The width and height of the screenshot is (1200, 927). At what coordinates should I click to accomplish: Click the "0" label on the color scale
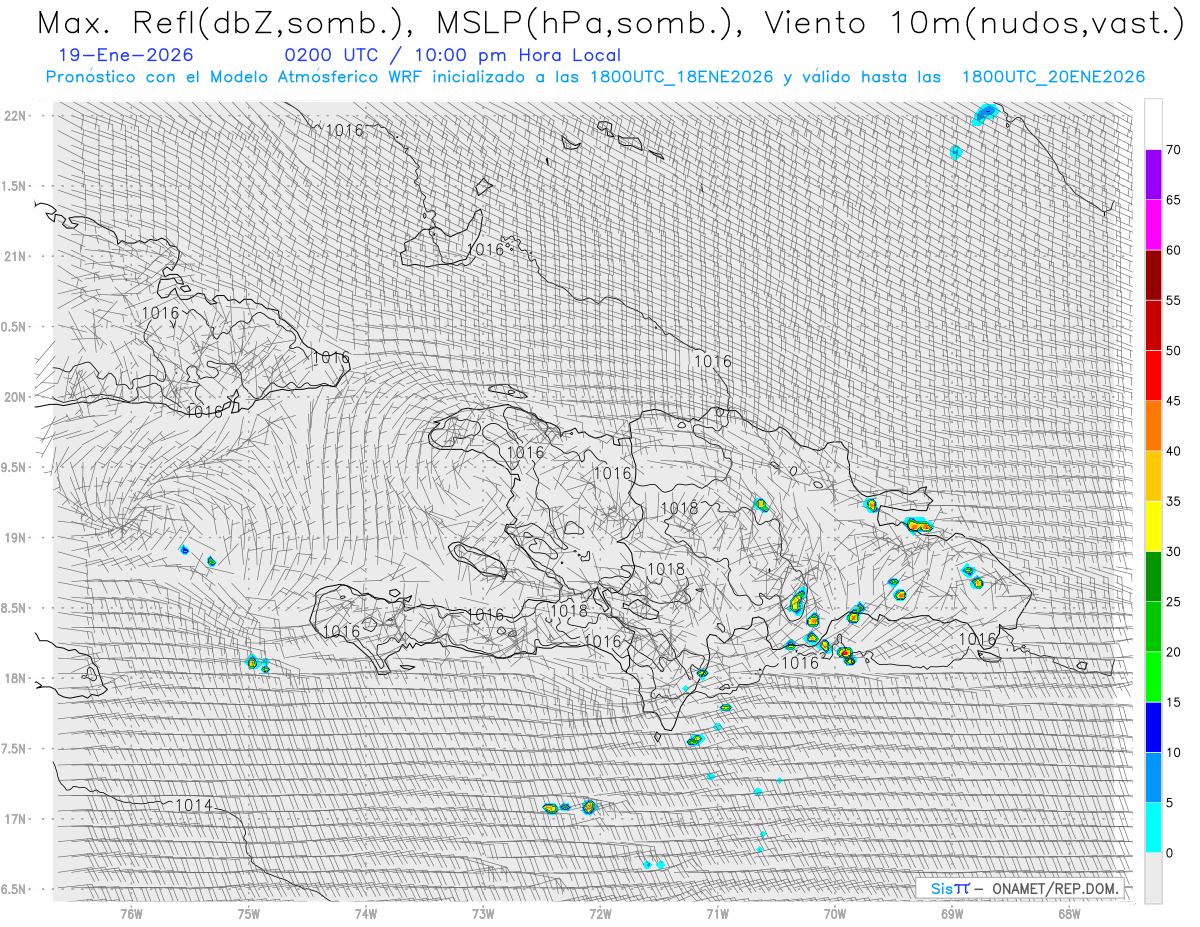pos(1169,853)
